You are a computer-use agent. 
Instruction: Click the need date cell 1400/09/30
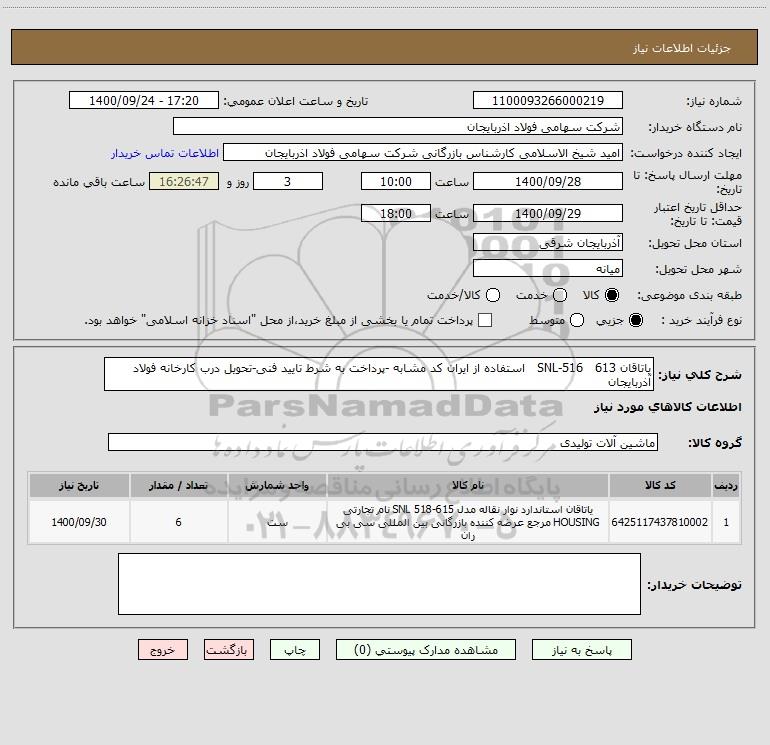(x=79, y=522)
